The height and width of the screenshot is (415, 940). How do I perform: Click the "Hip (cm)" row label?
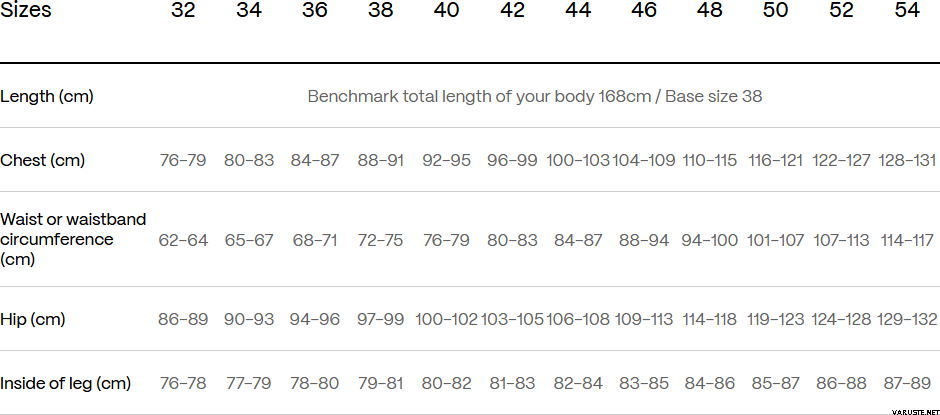pos(33,320)
